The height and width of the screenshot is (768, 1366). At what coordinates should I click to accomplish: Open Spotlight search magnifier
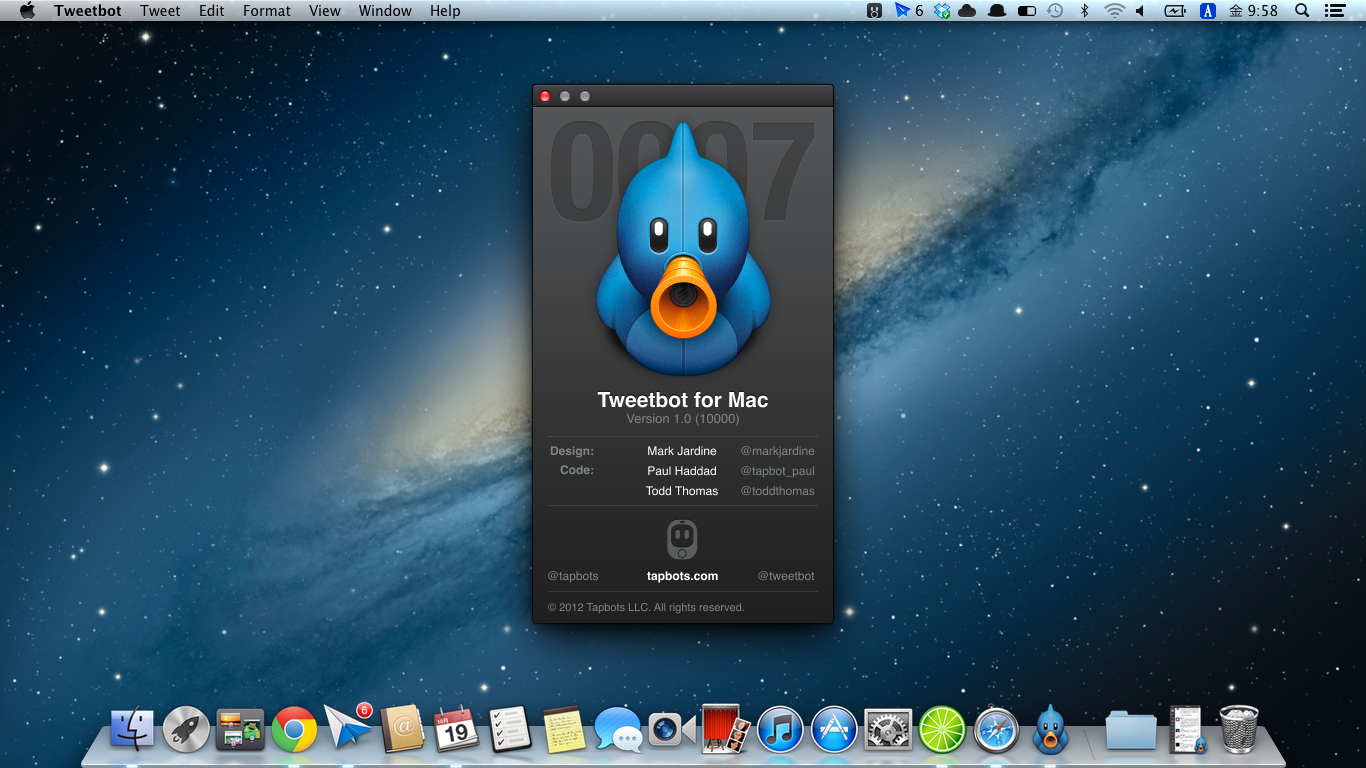pyautogui.click(x=1302, y=11)
